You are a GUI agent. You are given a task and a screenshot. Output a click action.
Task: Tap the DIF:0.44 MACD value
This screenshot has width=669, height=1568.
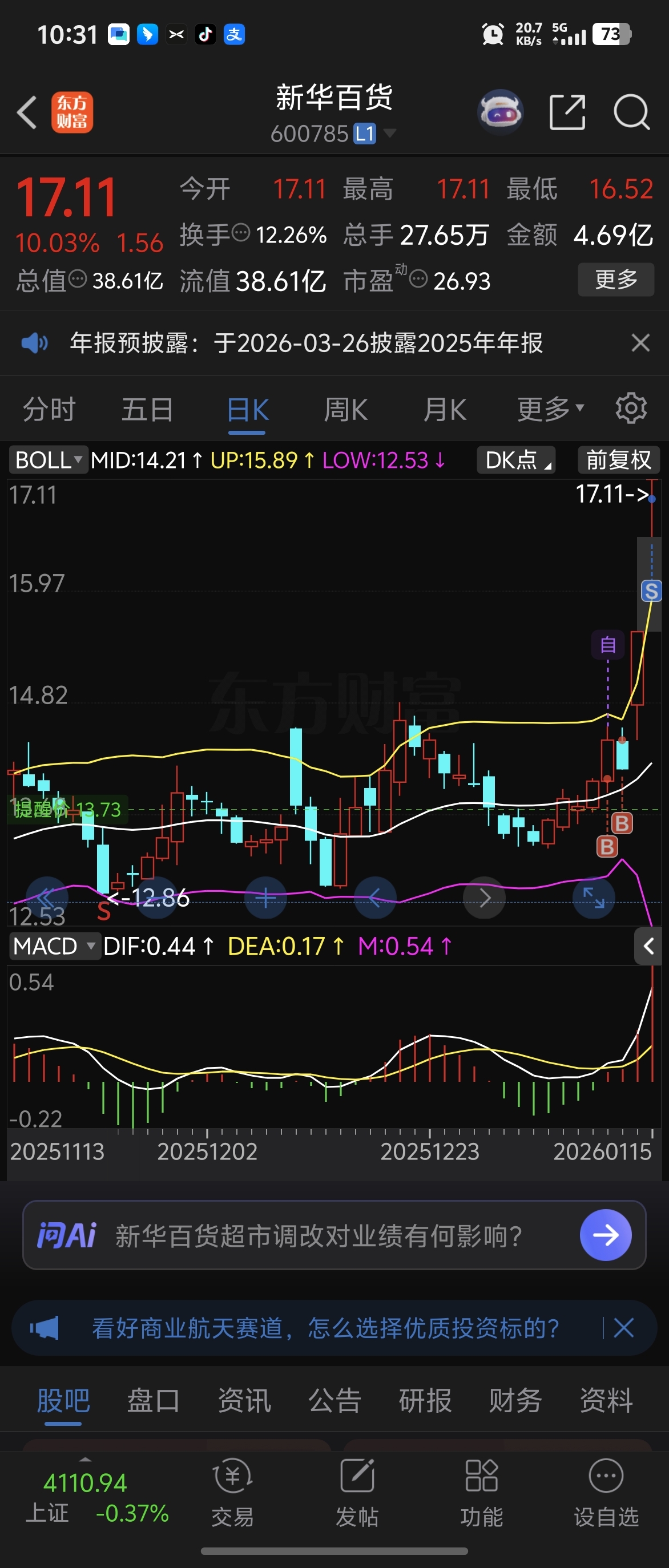pos(158,946)
